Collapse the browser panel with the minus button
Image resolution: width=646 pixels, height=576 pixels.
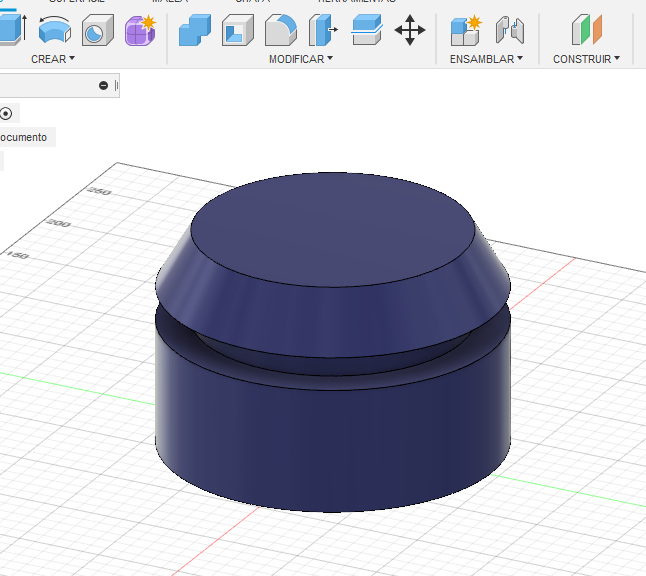103,86
